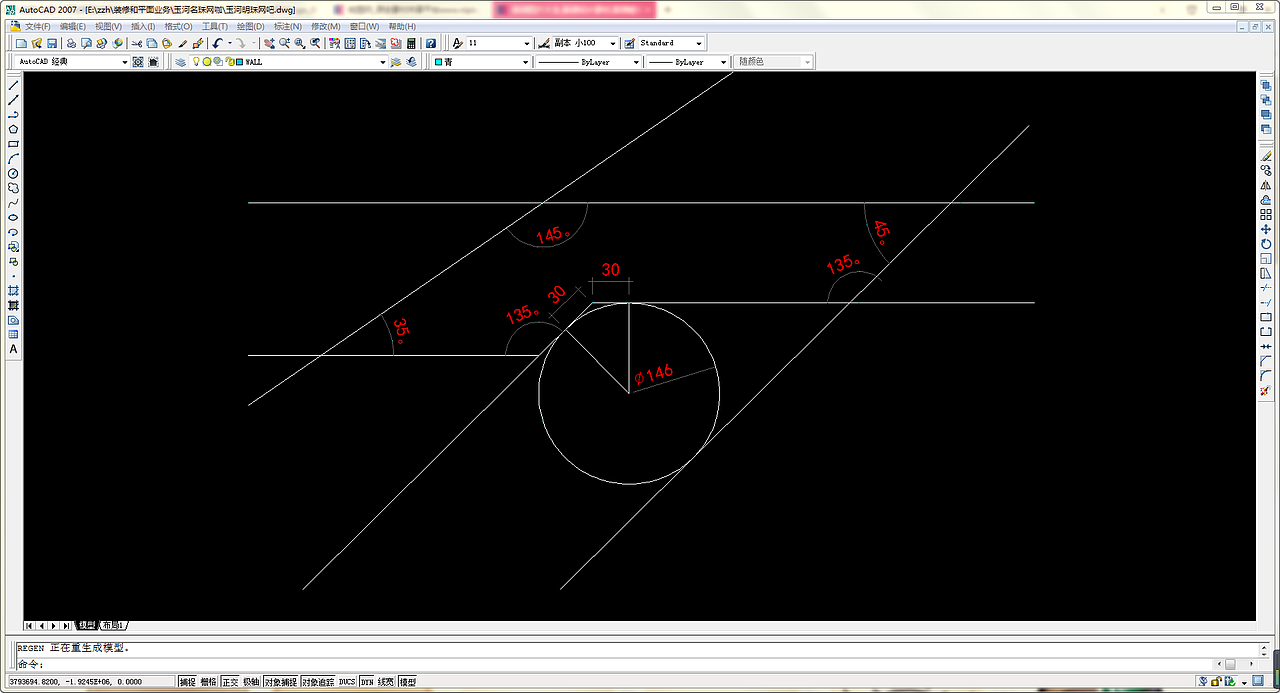Select the Line tool in Draw toolbar
Viewport: 1280px width, 693px height.
[x=13, y=85]
